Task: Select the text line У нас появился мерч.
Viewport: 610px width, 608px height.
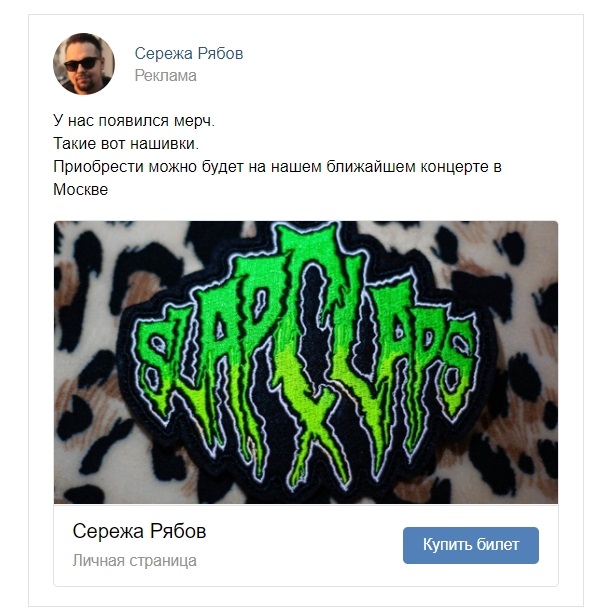Action: [x=134, y=121]
